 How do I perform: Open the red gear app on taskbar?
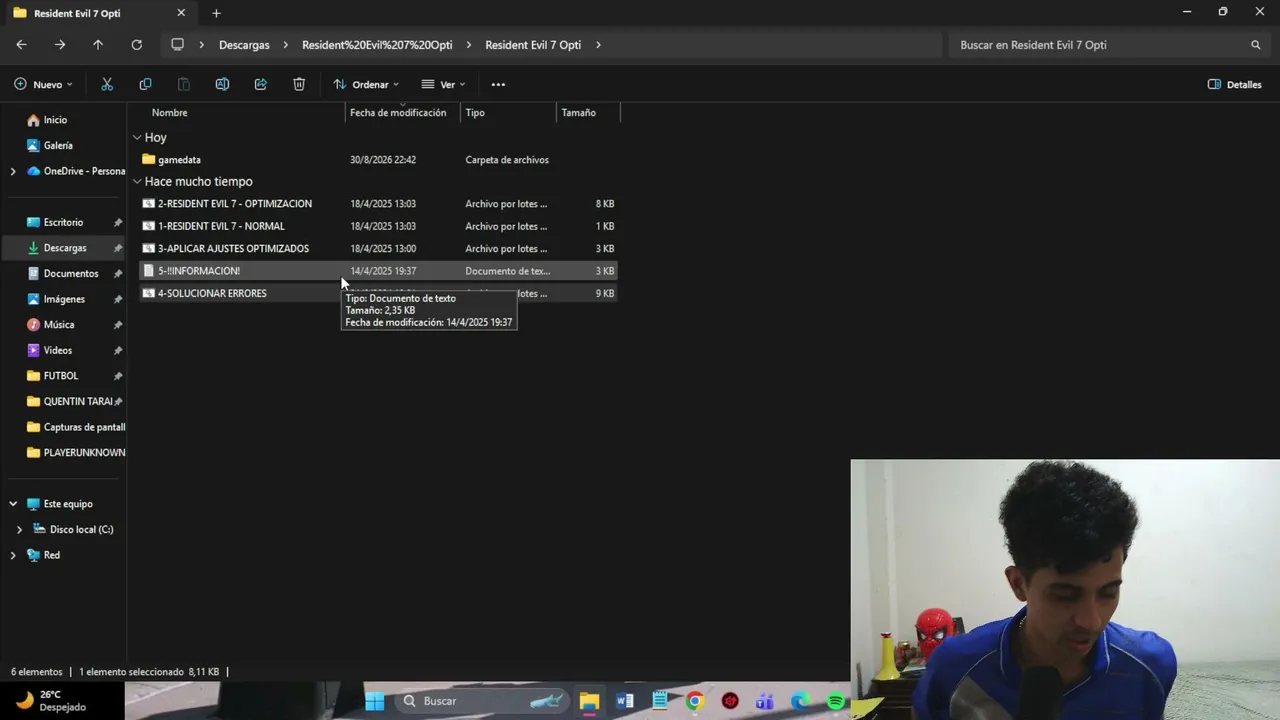[x=731, y=701]
